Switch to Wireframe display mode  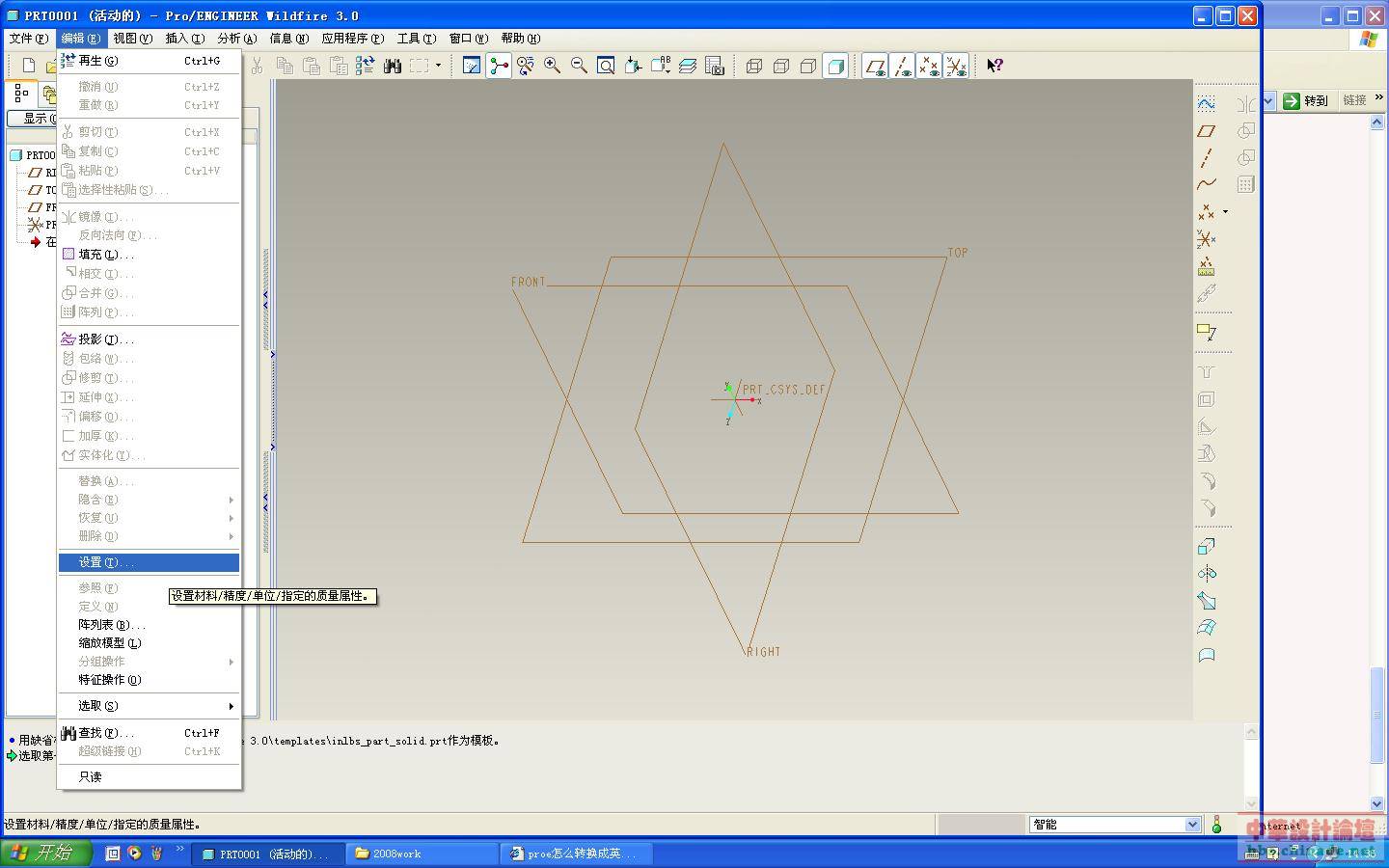[x=754, y=66]
